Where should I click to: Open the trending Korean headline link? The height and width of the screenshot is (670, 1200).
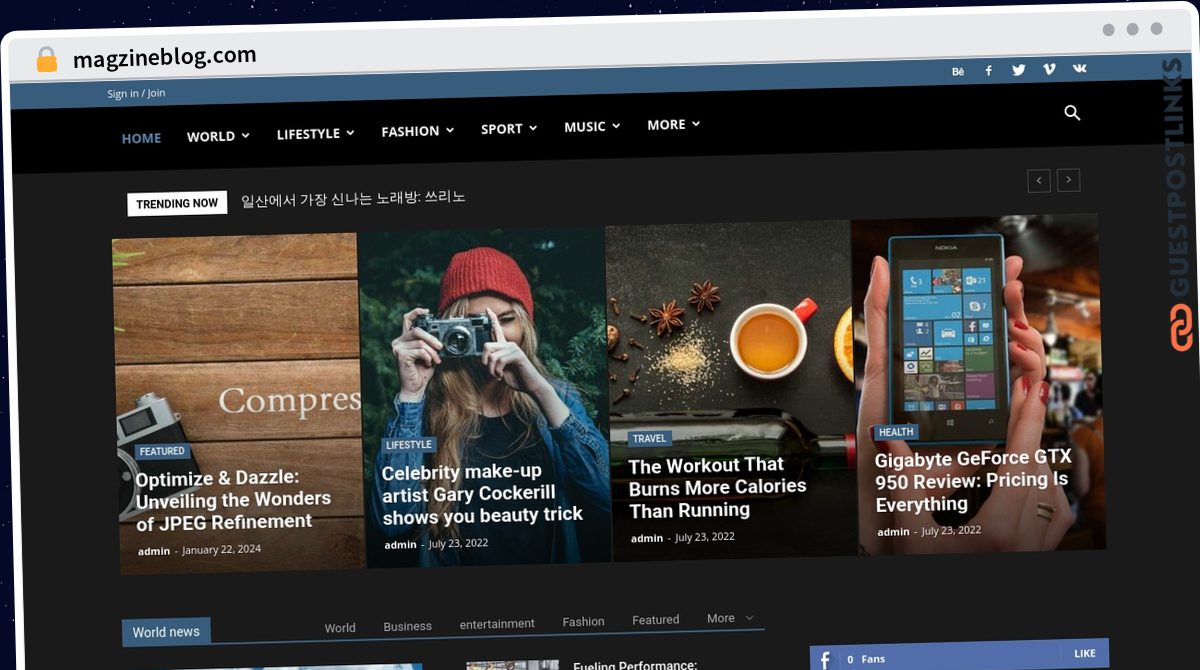(353, 198)
